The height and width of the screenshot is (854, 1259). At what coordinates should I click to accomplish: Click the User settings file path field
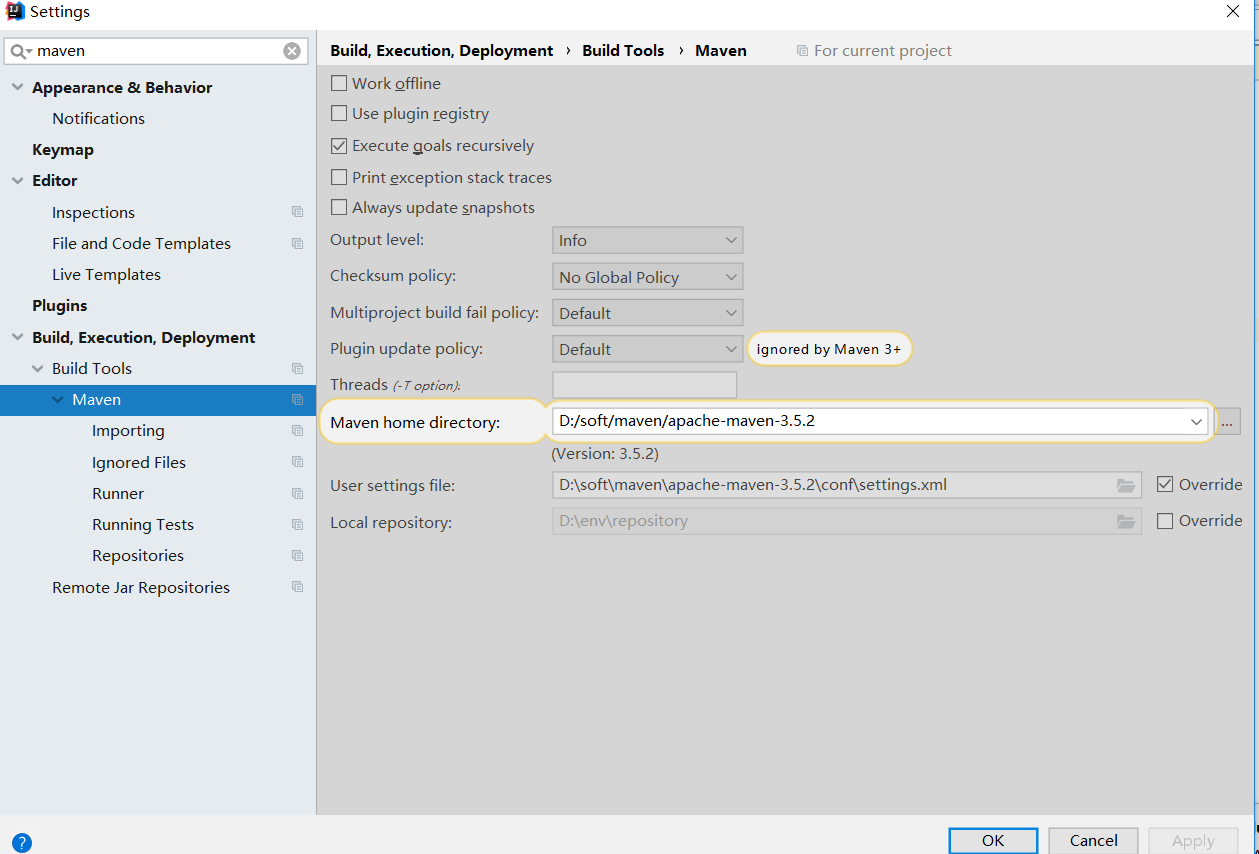click(x=846, y=485)
